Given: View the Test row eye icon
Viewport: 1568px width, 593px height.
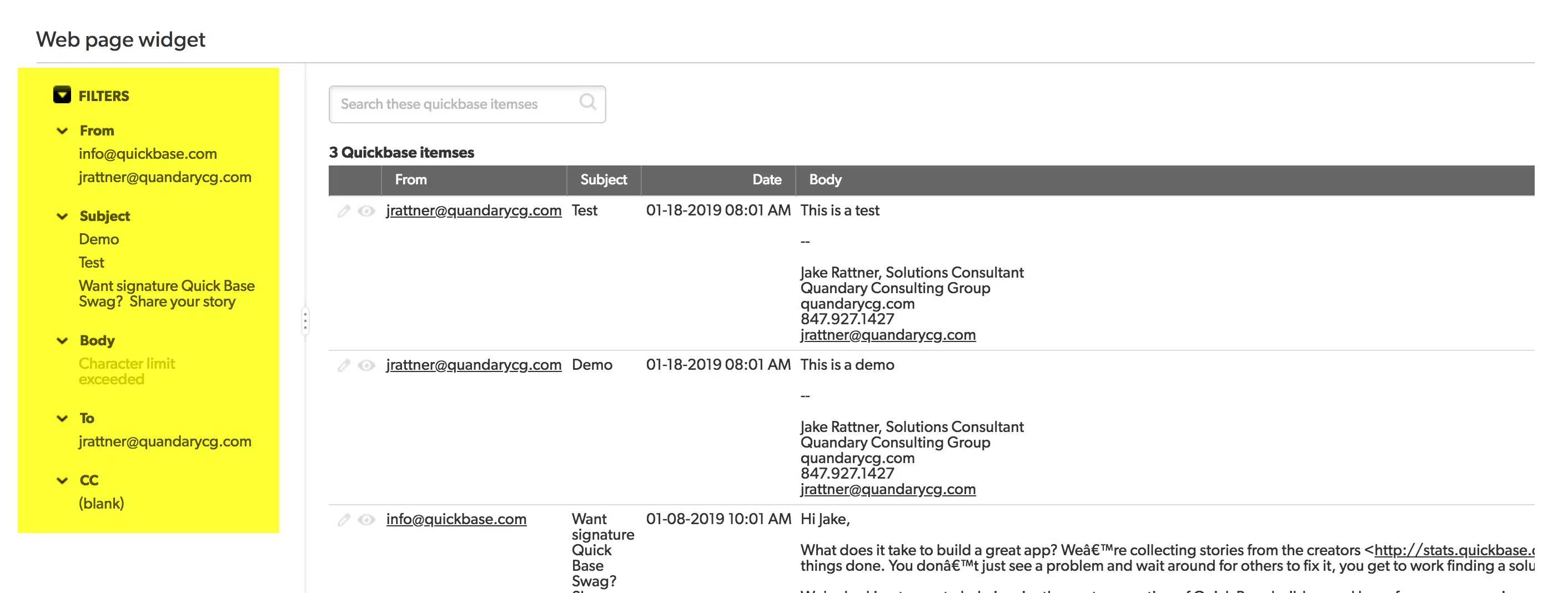Looking at the screenshot, I should 366,210.
